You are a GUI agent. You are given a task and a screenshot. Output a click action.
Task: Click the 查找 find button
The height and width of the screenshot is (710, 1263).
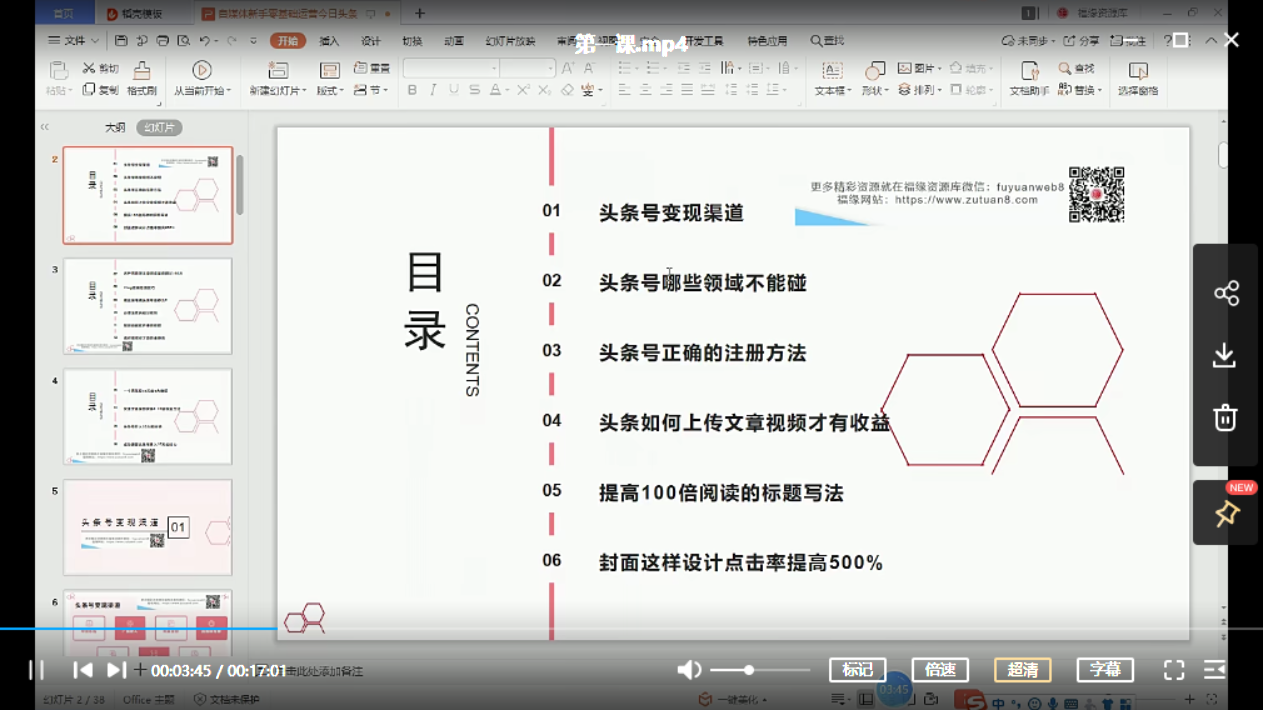tap(1077, 68)
